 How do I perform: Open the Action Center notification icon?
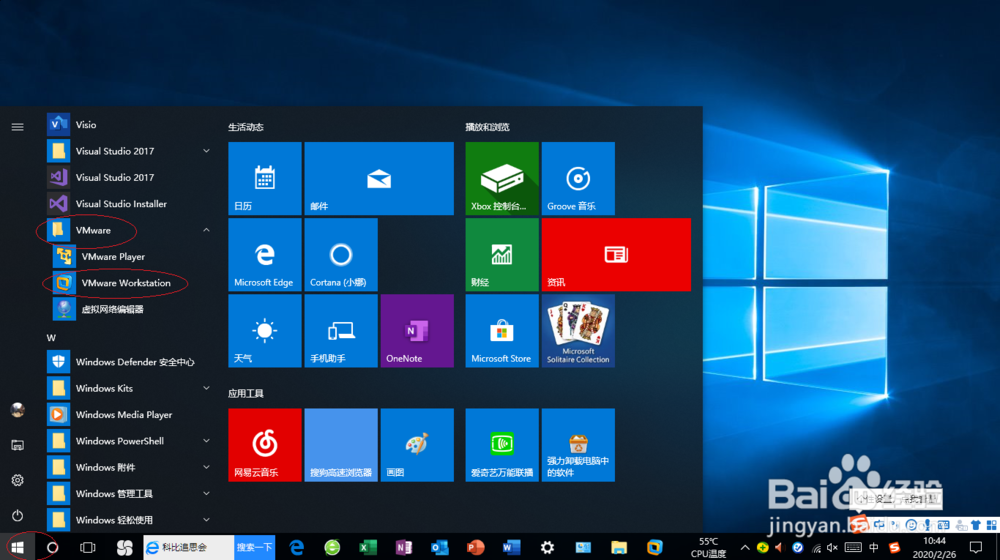point(975,547)
